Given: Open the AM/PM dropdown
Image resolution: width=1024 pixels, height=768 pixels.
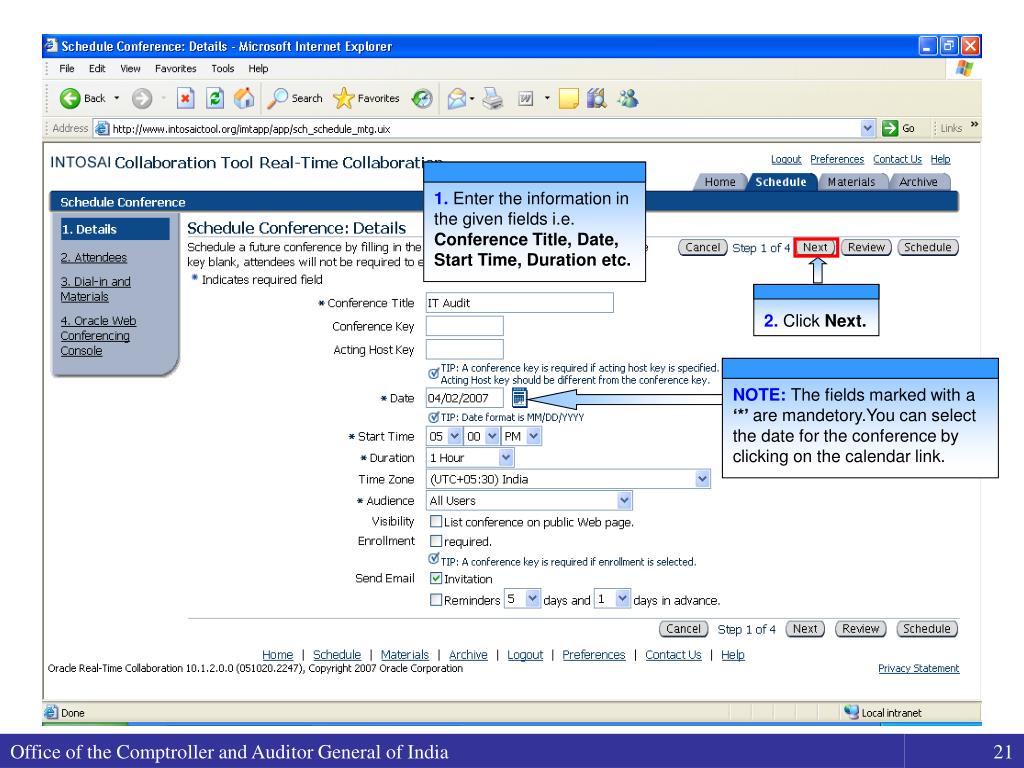Looking at the screenshot, I should pos(534,436).
